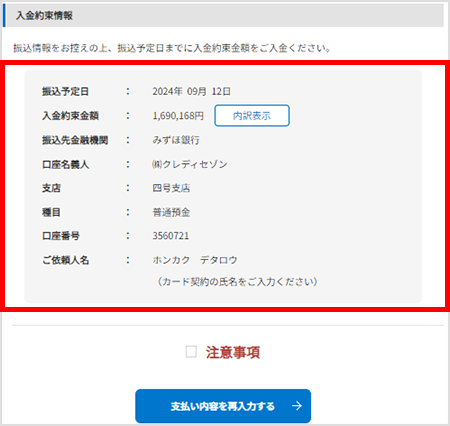Click the arrow icon on re-enter button

click(297, 406)
